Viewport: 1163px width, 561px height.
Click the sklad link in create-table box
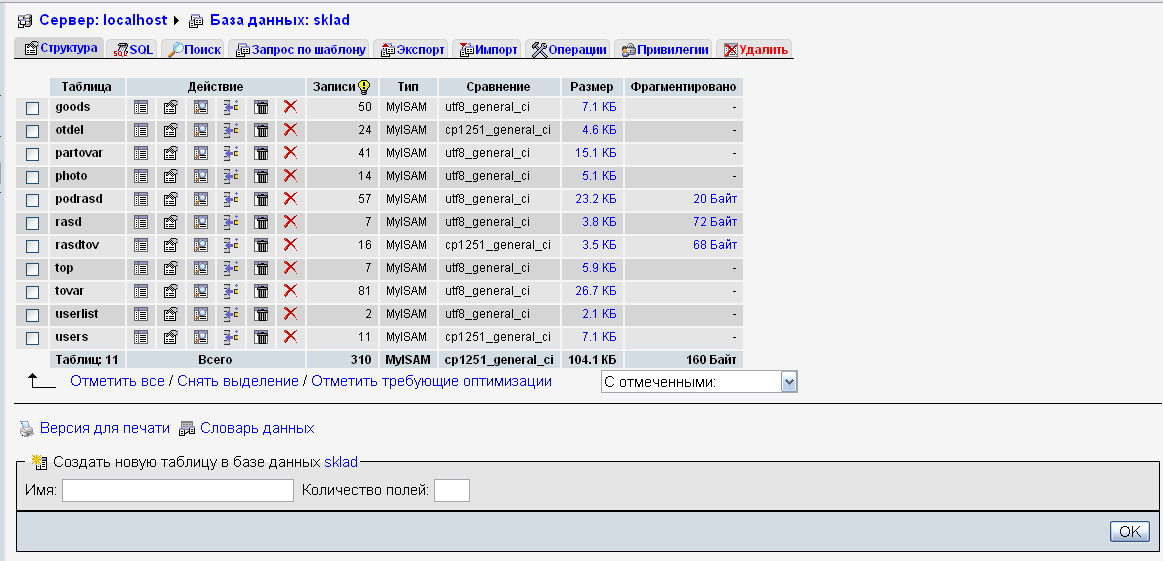point(341,462)
